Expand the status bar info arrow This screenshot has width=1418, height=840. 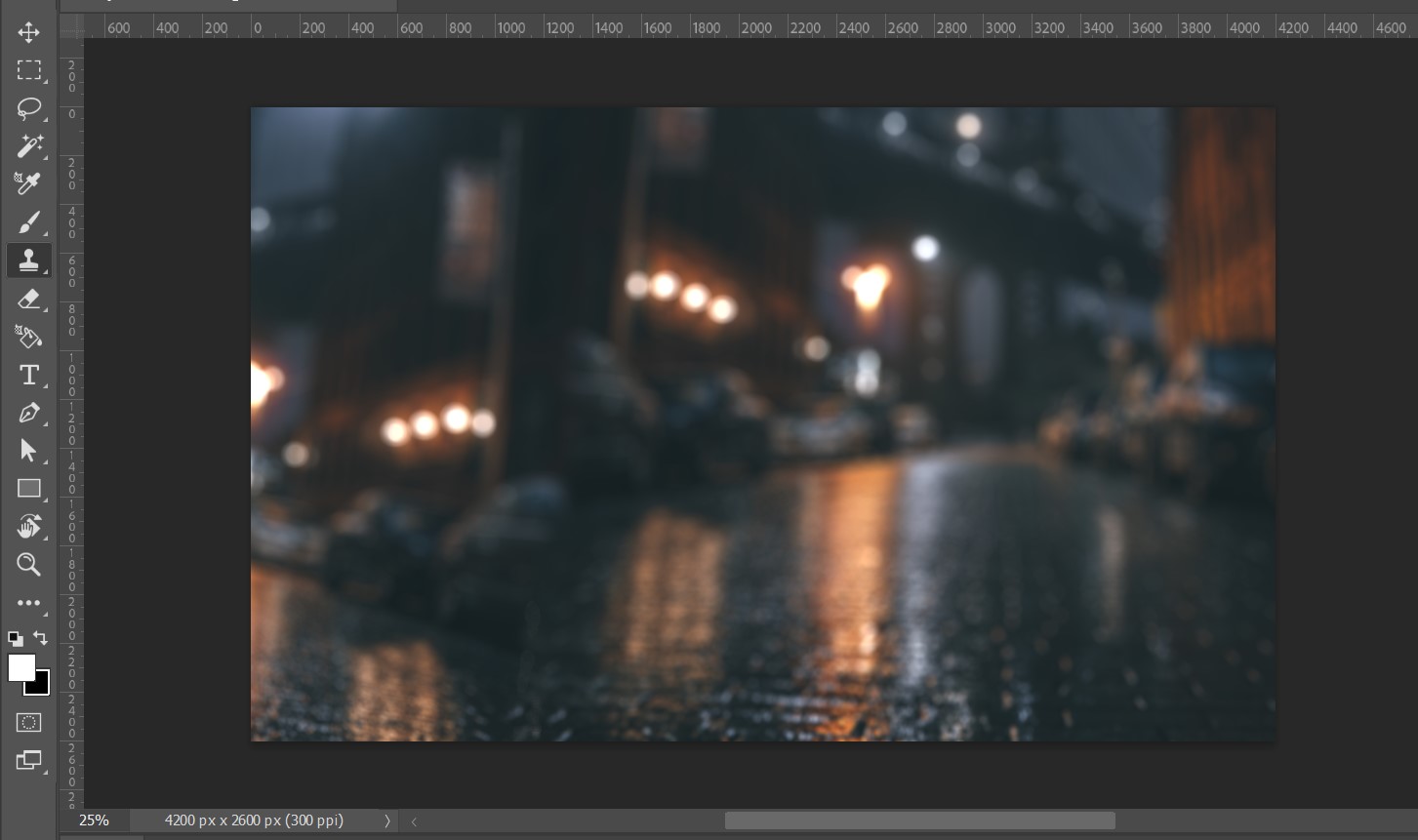pos(387,821)
